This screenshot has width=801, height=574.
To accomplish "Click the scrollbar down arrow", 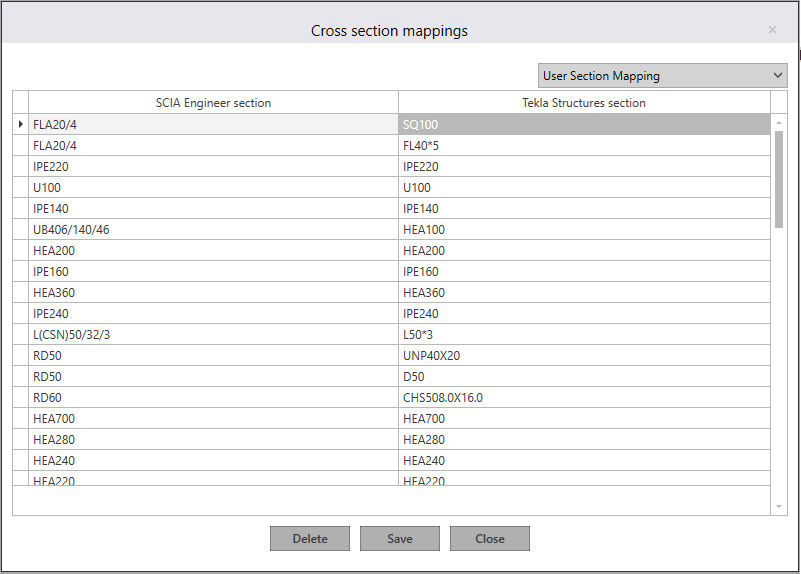I will 779,507.
